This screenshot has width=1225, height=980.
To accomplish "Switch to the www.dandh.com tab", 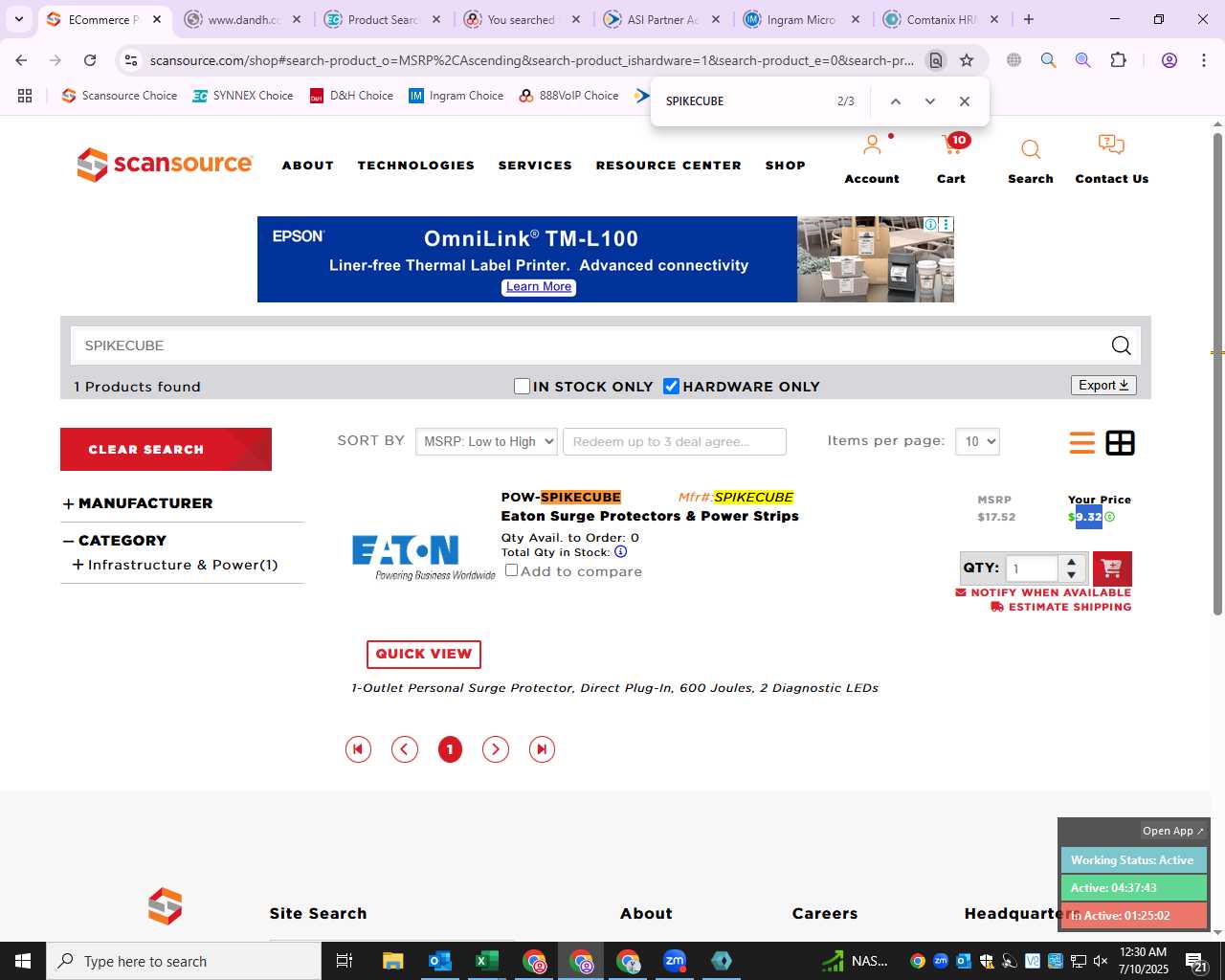I will click(x=243, y=19).
